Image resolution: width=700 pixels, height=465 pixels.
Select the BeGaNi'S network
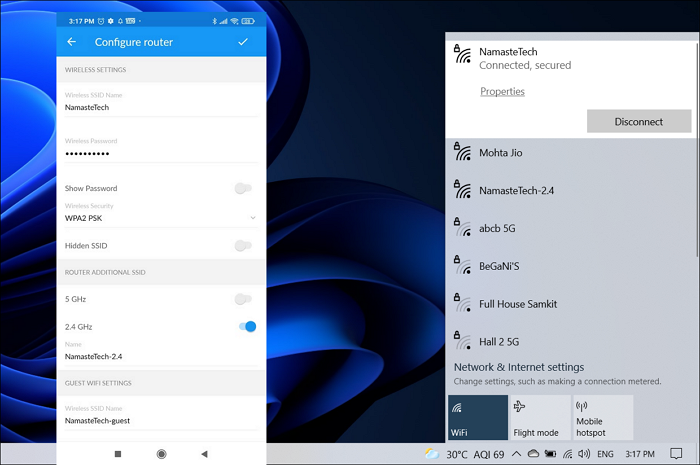coord(571,266)
